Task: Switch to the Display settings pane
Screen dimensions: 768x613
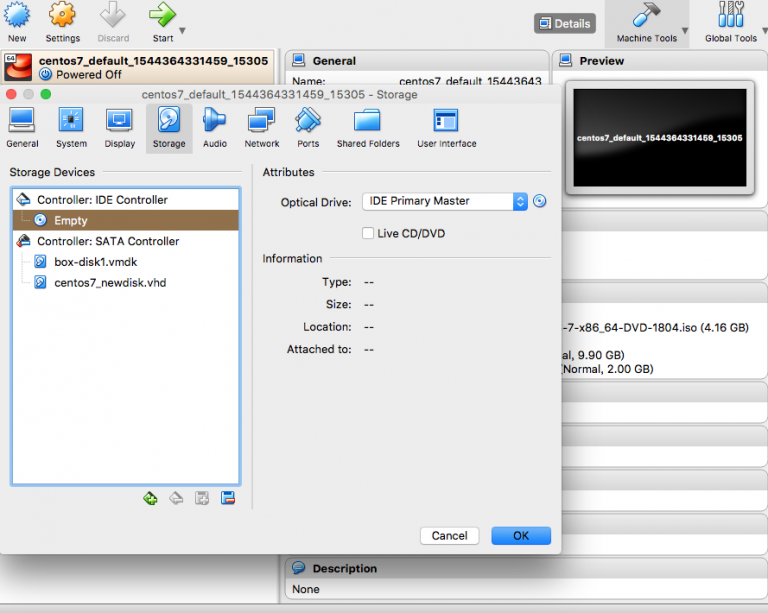Action: click(119, 127)
